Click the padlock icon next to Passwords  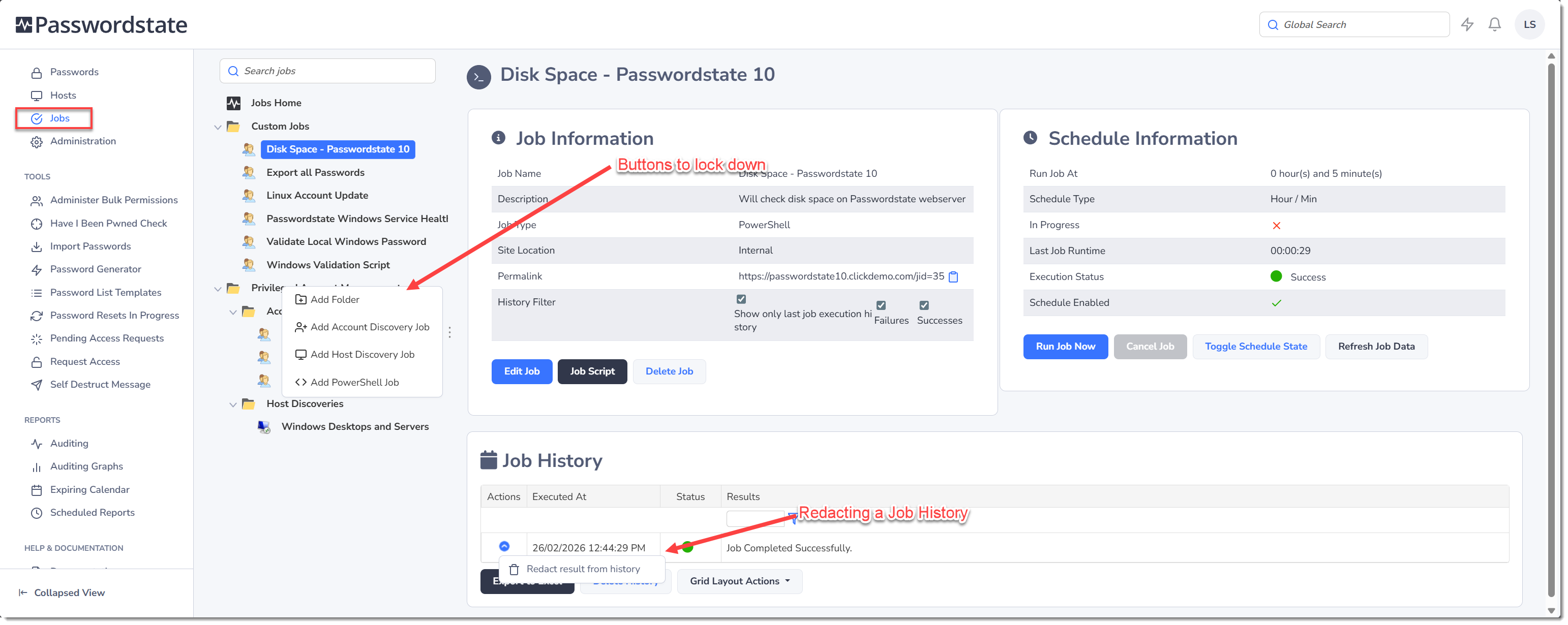click(37, 73)
